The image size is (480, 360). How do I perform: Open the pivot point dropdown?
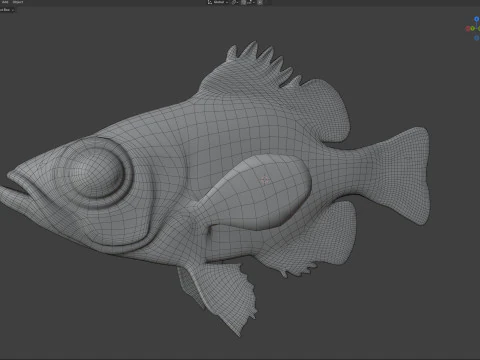pos(235,2)
